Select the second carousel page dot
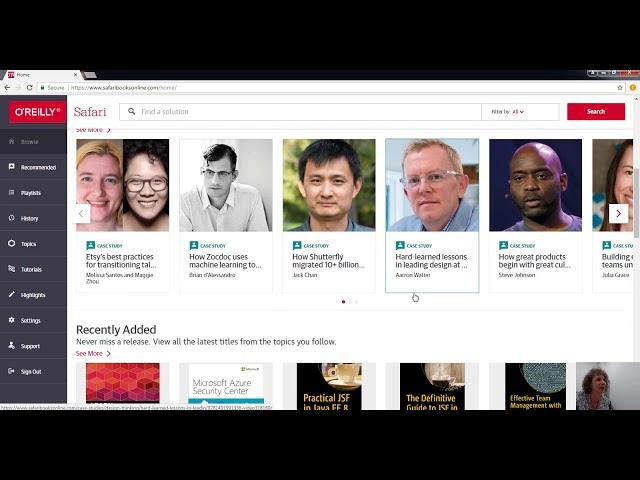640x480 pixels. tap(350, 302)
